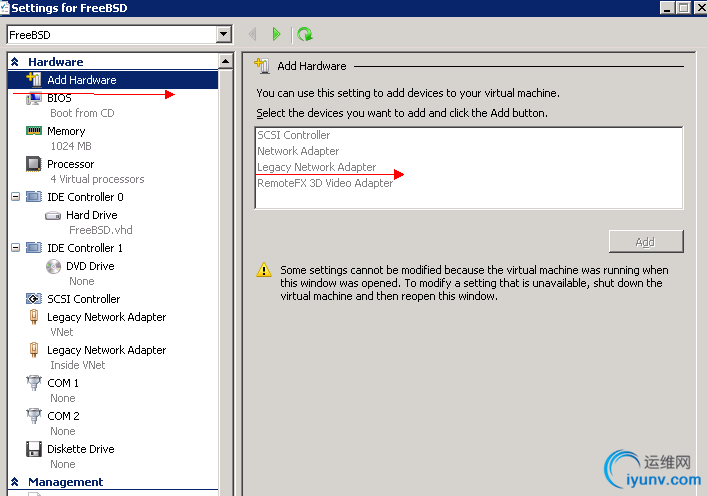Image resolution: width=707 pixels, height=496 pixels.
Task: Click the 'Boot from CD' text
Action: pyautogui.click(x=83, y=113)
